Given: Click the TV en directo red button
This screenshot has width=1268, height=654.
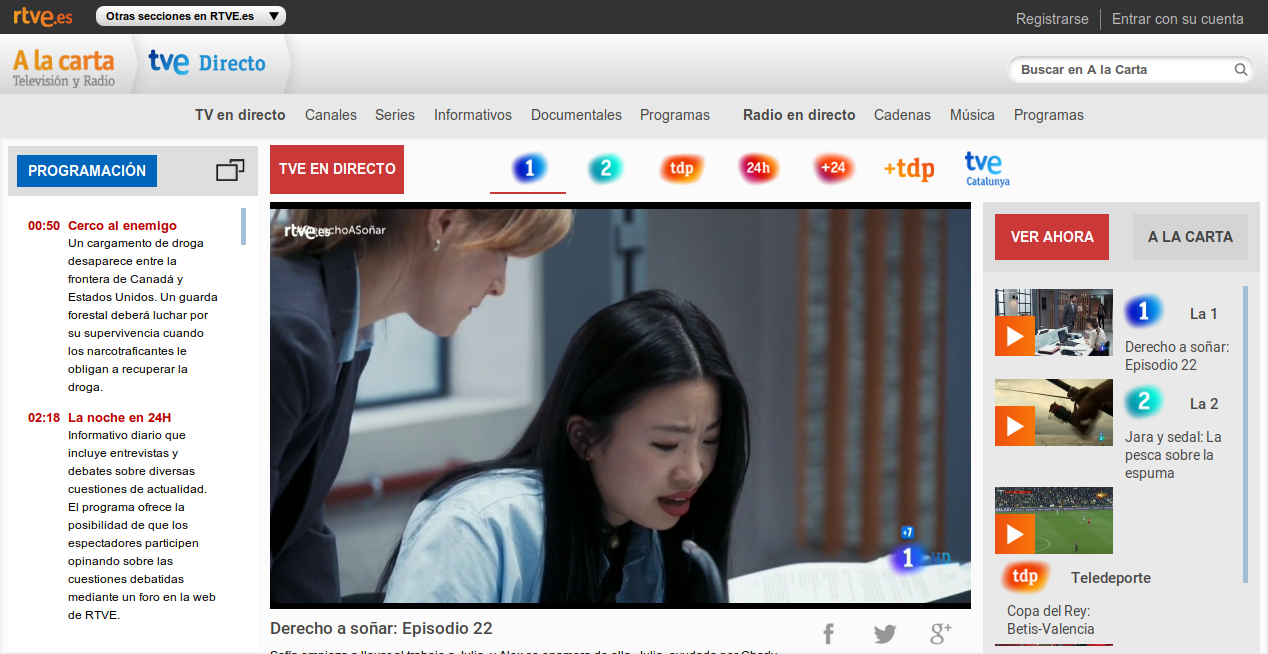Looking at the screenshot, I should click(337, 169).
